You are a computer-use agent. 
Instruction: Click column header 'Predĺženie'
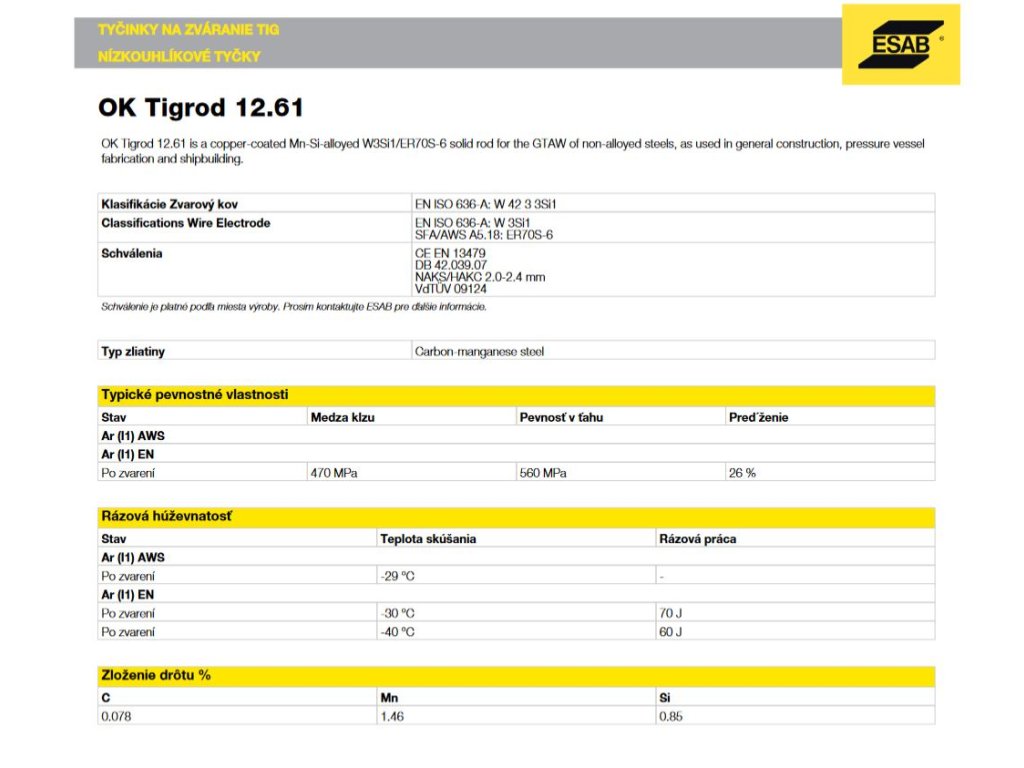758,417
